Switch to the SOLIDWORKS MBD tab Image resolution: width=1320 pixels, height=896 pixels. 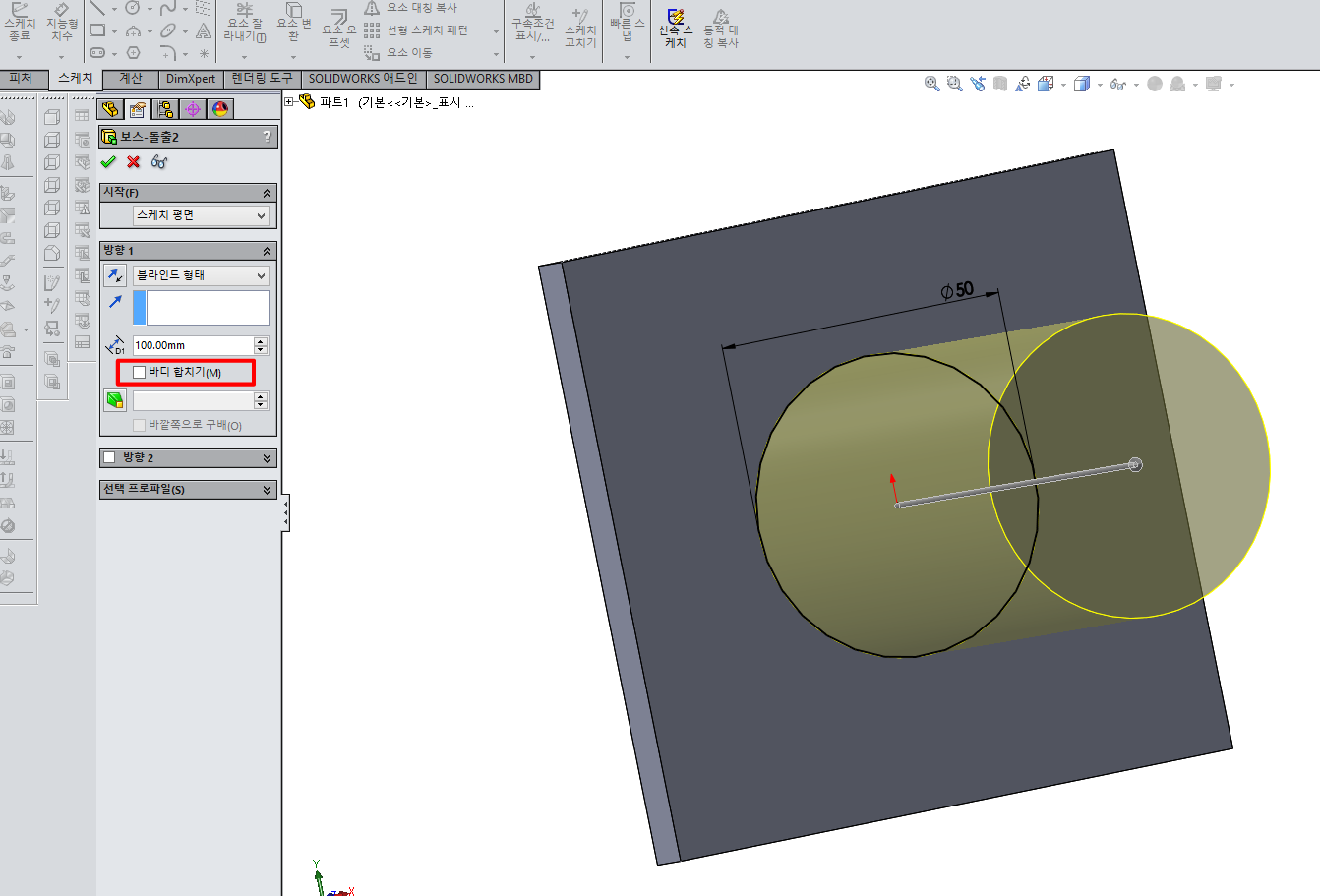483,79
